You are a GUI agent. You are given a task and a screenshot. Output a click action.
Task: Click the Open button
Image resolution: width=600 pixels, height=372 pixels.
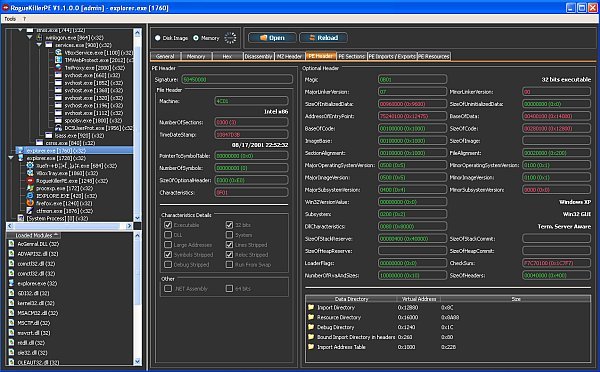point(272,38)
